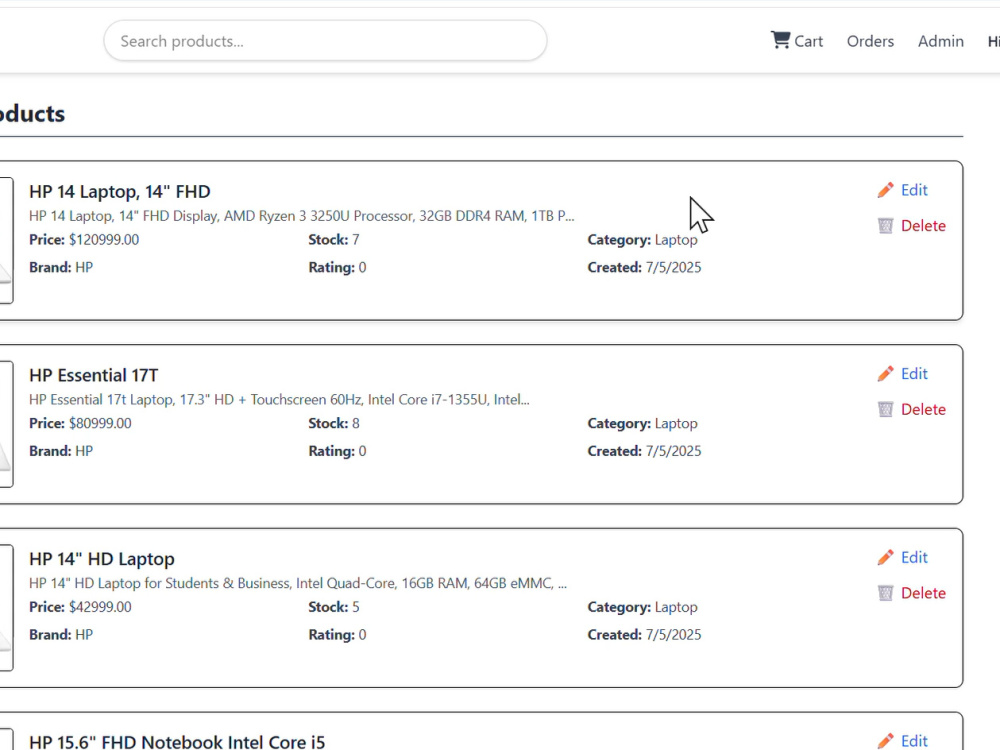The height and width of the screenshot is (750, 1000).
Task: Select the HP 15.6" FHD Notebook Intel Core i5 title
Action: click(177, 742)
